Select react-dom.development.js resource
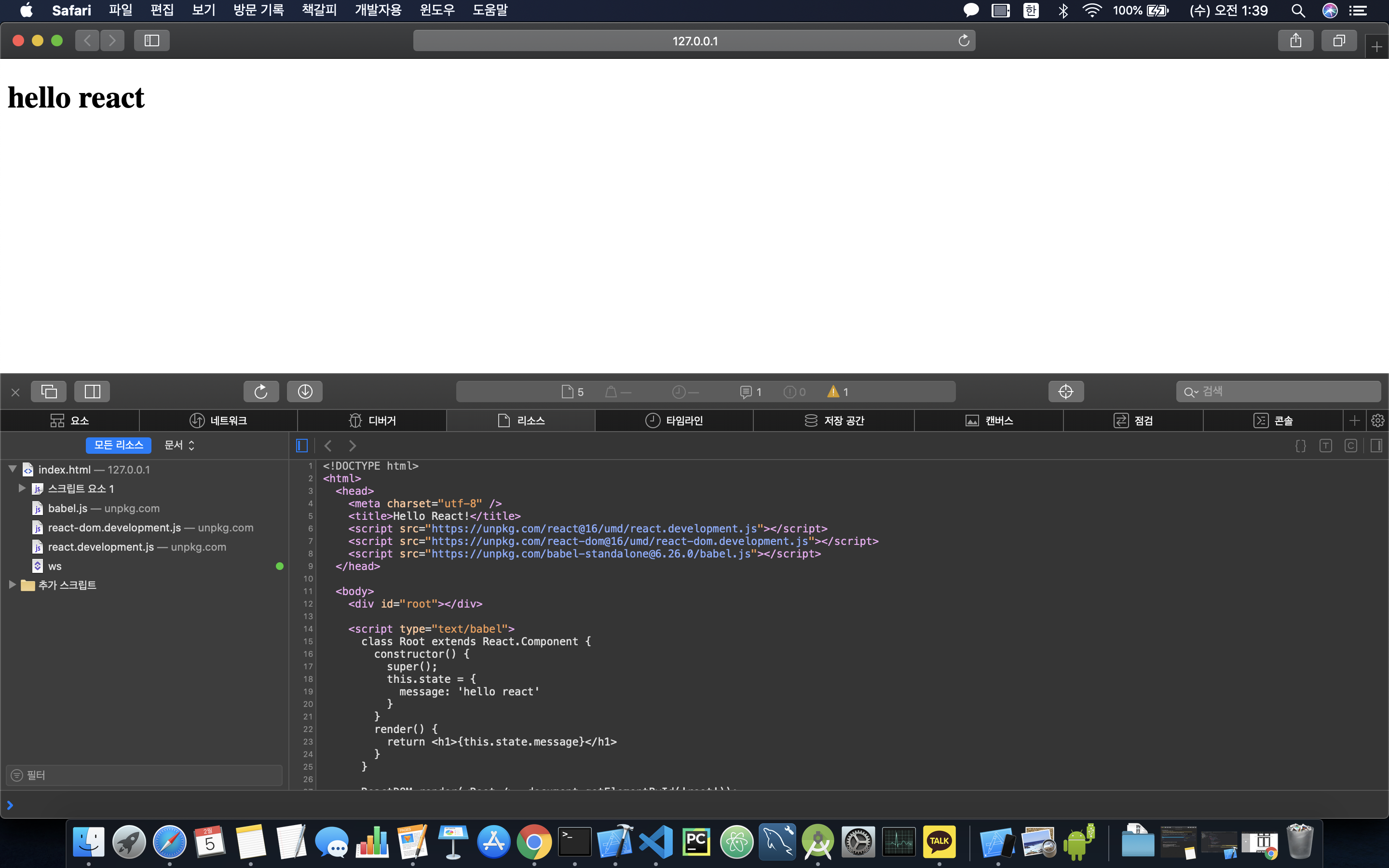Image resolution: width=1389 pixels, height=868 pixels. pyautogui.click(x=114, y=528)
